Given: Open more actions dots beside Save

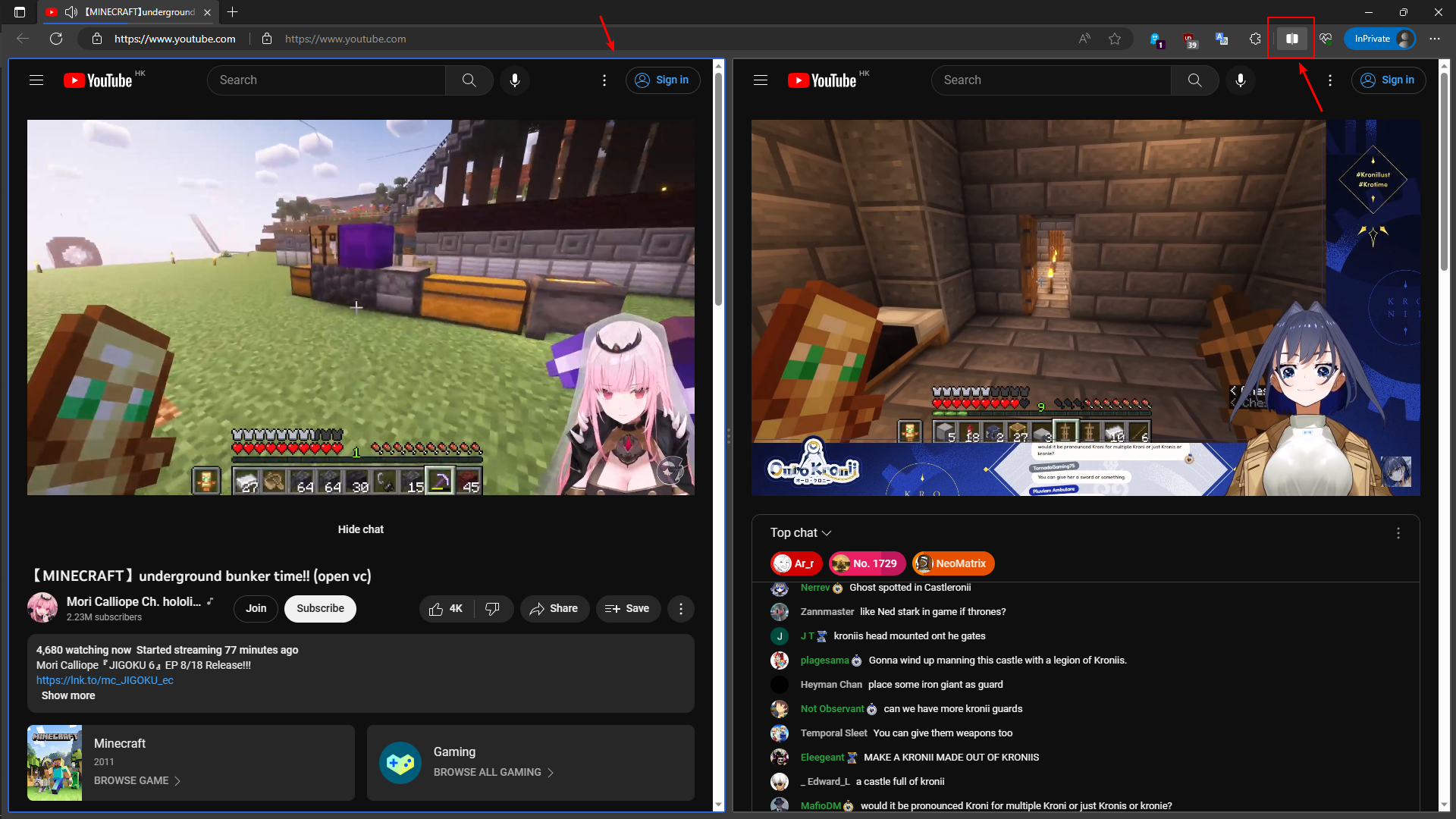Looking at the screenshot, I should click(x=681, y=608).
